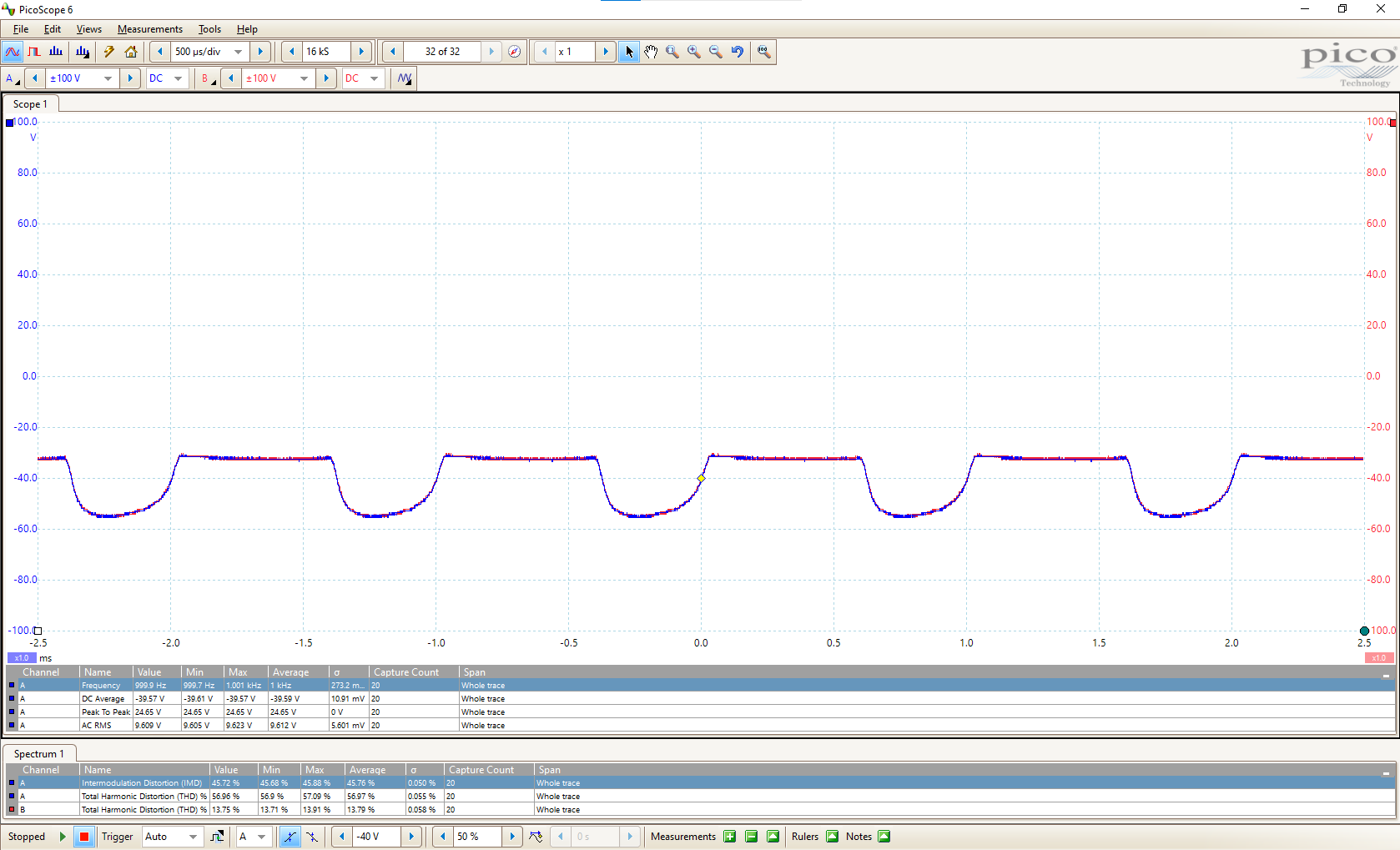This screenshot has width=1400, height=850.
Task: Click the 50 % pre-trigger field
Action: click(x=477, y=837)
